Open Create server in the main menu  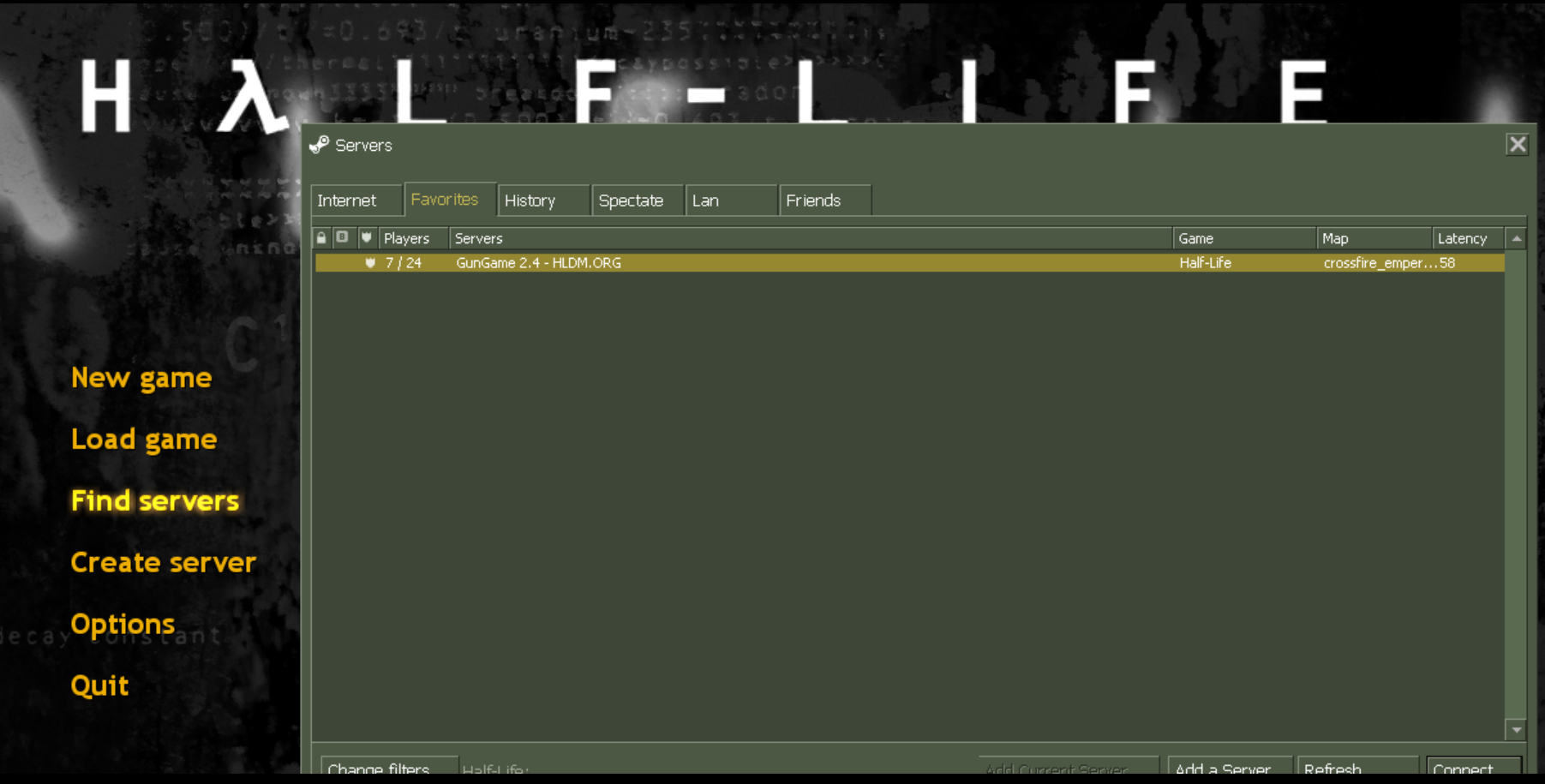click(164, 562)
